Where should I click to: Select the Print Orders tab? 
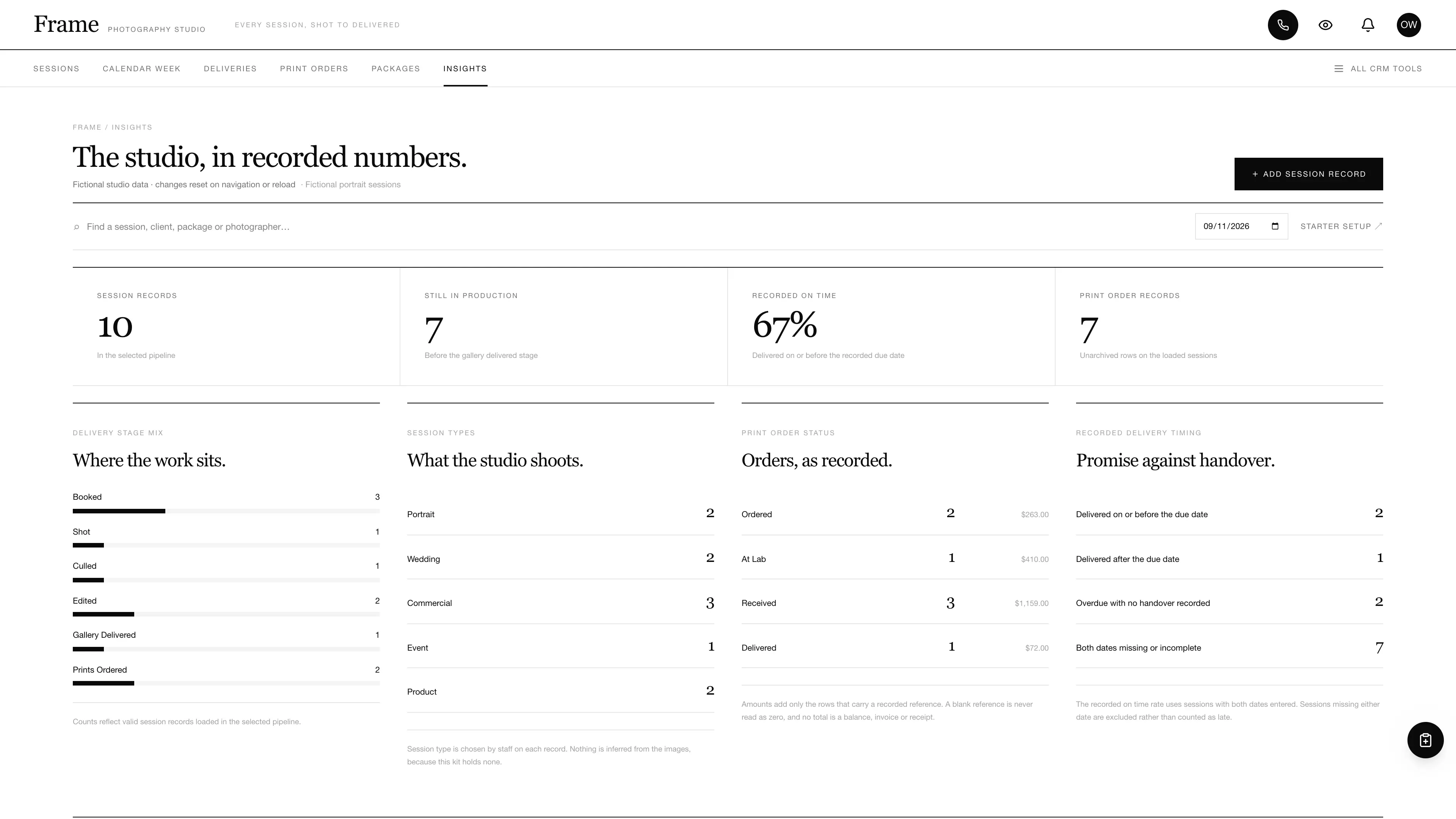[x=314, y=68]
